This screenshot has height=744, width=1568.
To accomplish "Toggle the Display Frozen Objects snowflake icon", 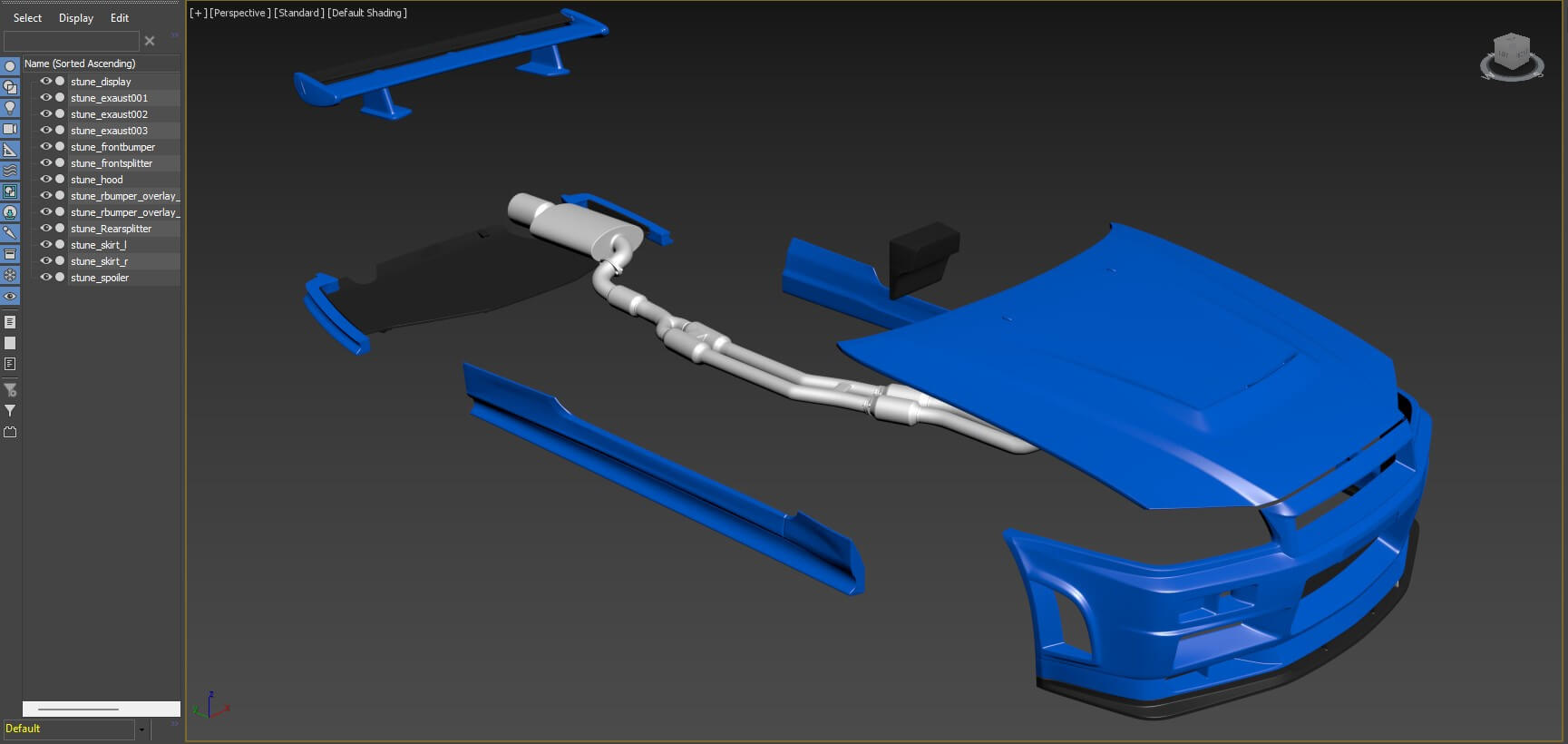I will tap(10, 275).
